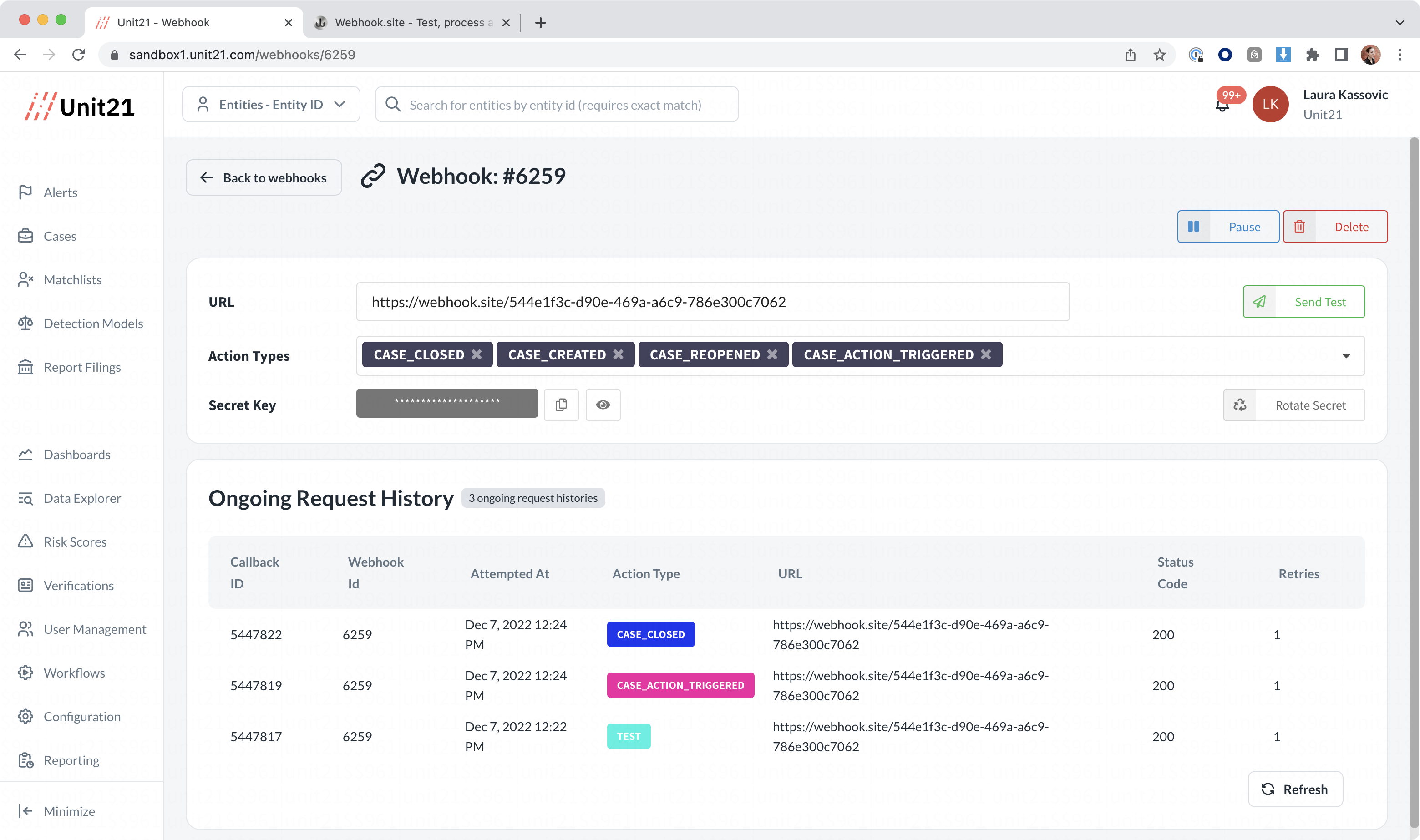Screen dimensions: 1420x840
Task: Remove the CASE_CLOSED action type tag
Action: 477,354
